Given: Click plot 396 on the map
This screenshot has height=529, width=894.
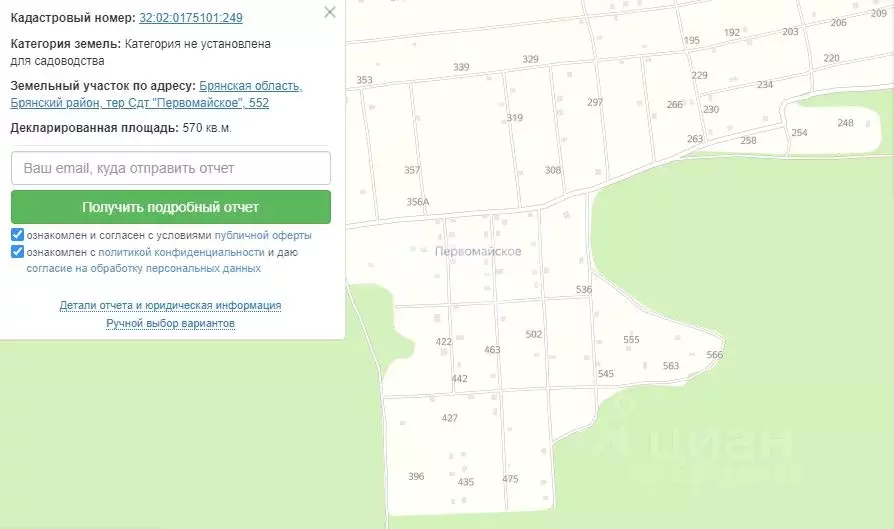Looking at the screenshot, I should pos(416,477).
